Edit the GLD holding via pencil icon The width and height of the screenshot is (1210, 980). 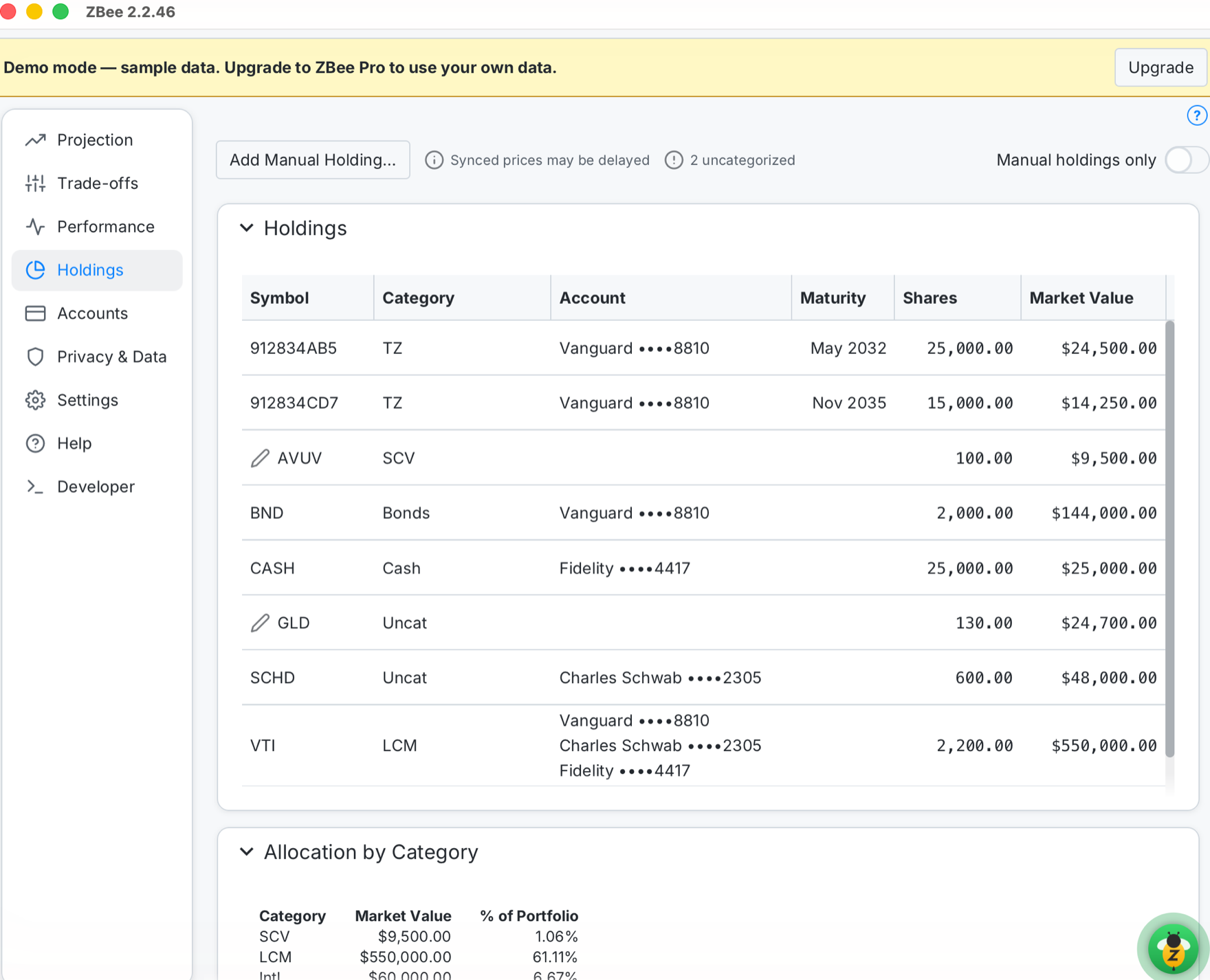(x=260, y=623)
